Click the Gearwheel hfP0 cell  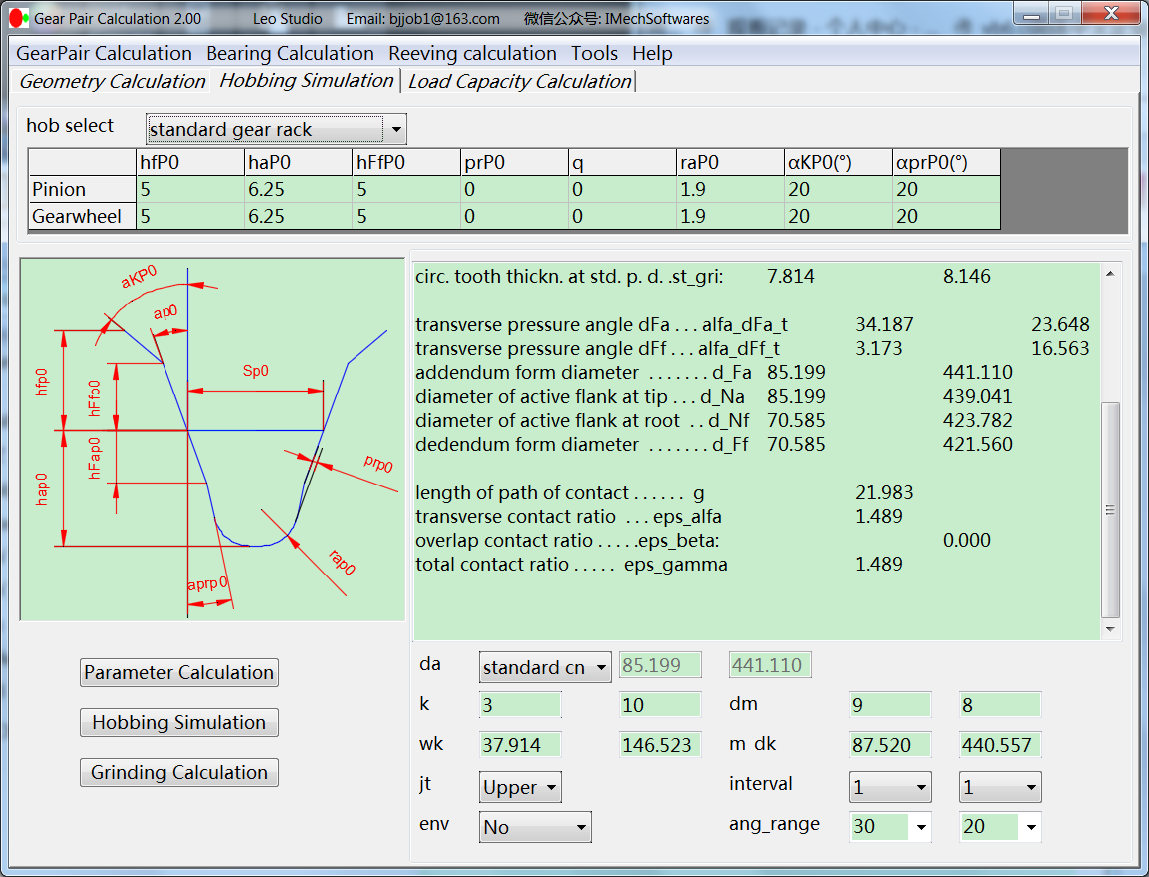click(x=191, y=217)
